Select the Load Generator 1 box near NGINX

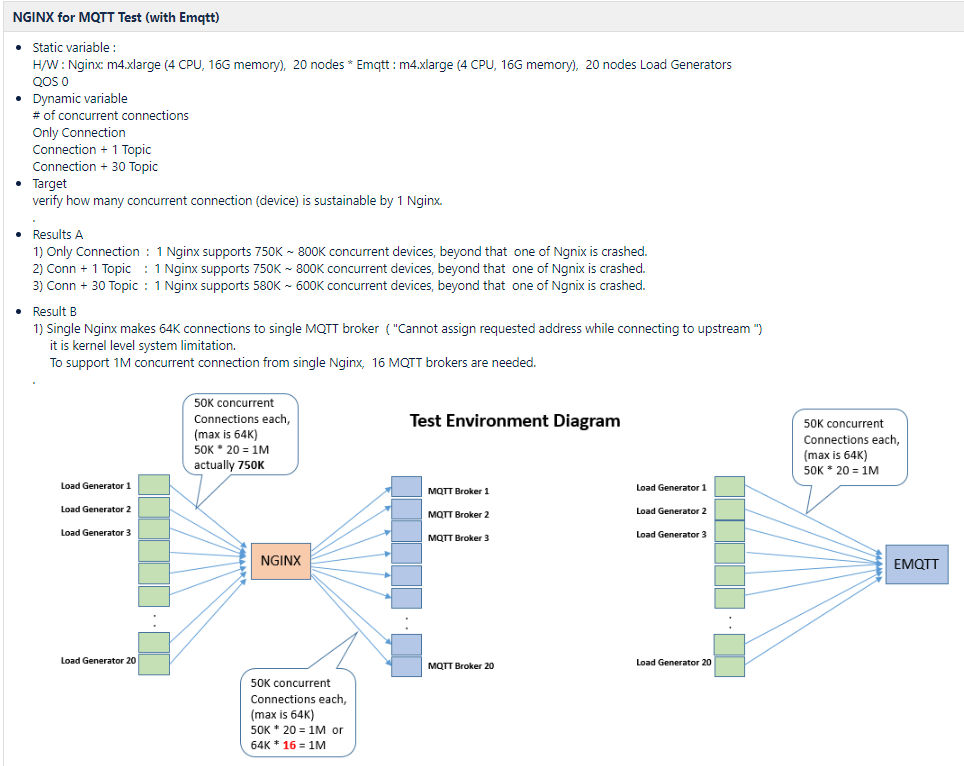(153, 483)
